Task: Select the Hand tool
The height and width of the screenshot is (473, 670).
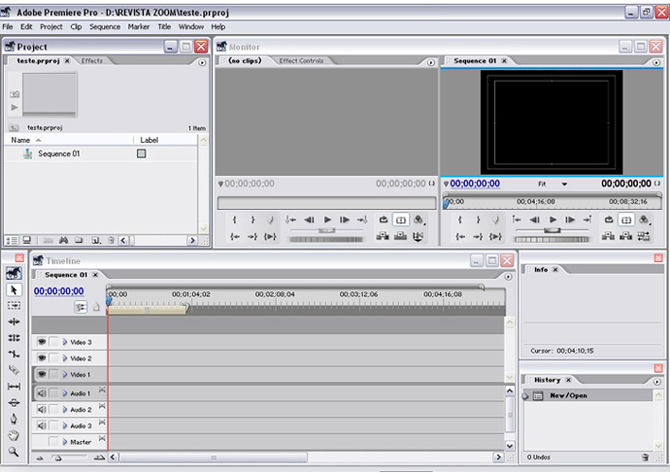Action: [14, 434]
